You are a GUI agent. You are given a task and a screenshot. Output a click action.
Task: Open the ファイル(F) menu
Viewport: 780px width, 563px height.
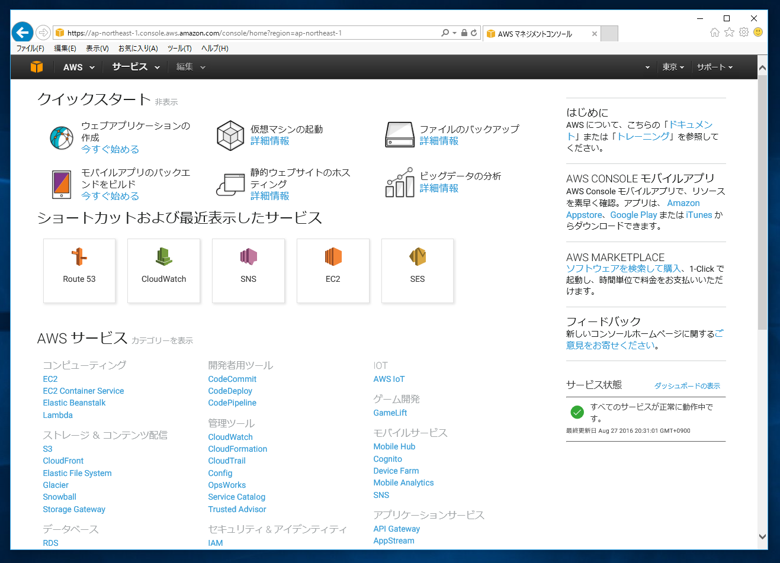point(30,48)
